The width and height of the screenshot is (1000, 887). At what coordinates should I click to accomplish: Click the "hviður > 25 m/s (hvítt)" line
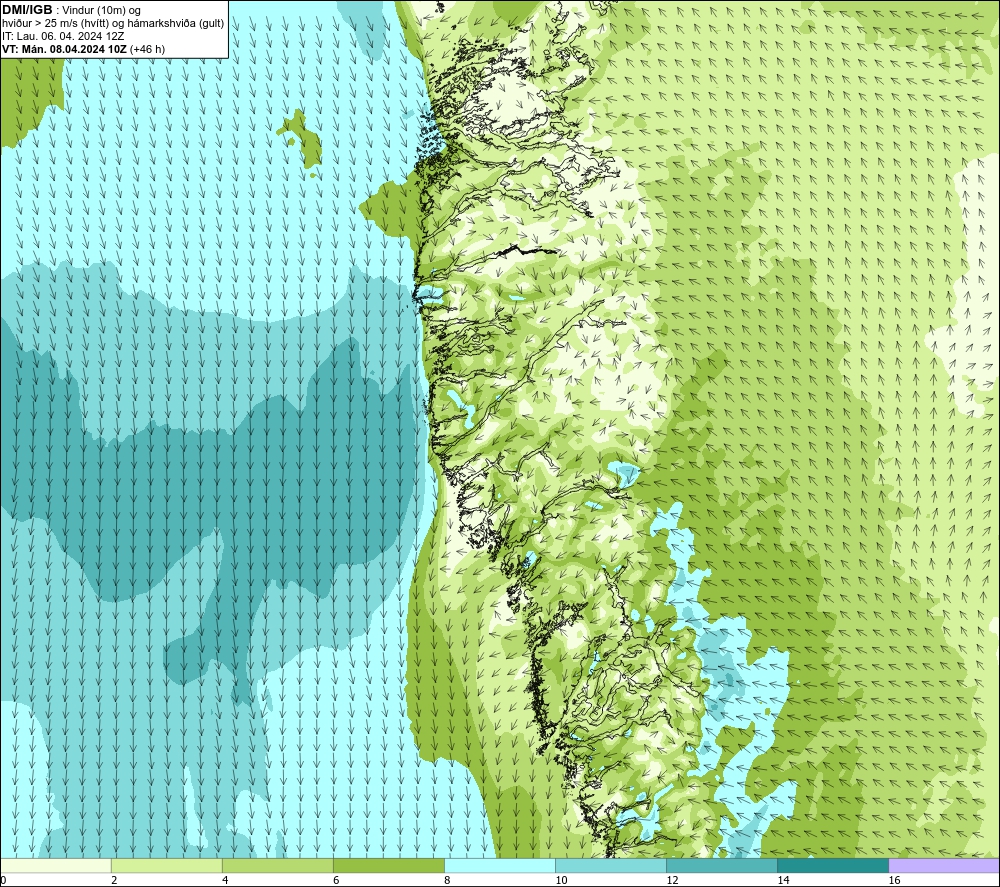tap(59, 24)
